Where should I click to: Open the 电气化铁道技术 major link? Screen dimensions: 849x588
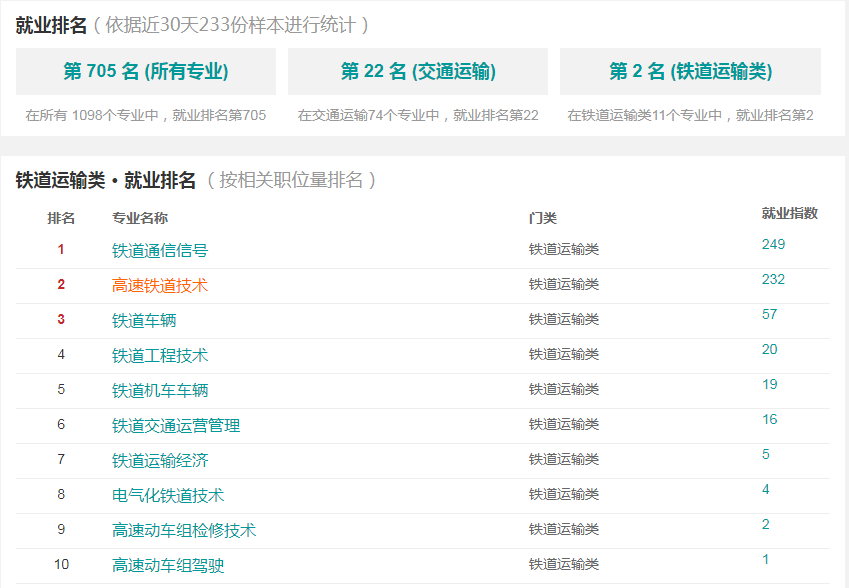point(168,495)
